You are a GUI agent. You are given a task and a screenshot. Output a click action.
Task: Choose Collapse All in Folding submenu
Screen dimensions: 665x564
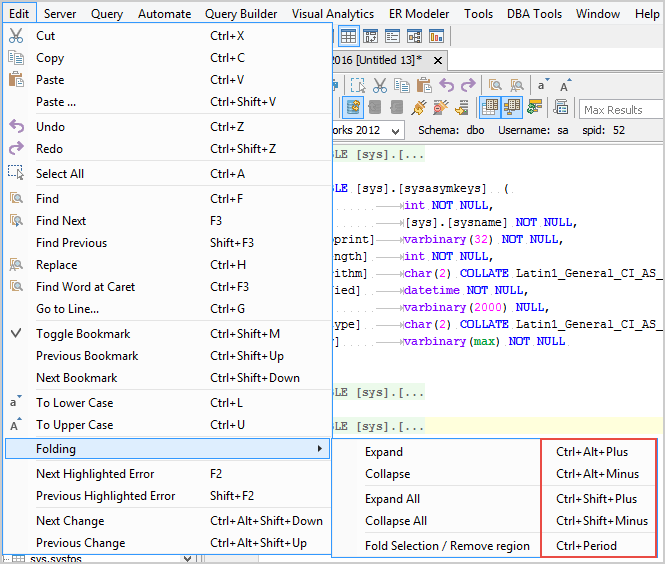[x=396, y=521]
